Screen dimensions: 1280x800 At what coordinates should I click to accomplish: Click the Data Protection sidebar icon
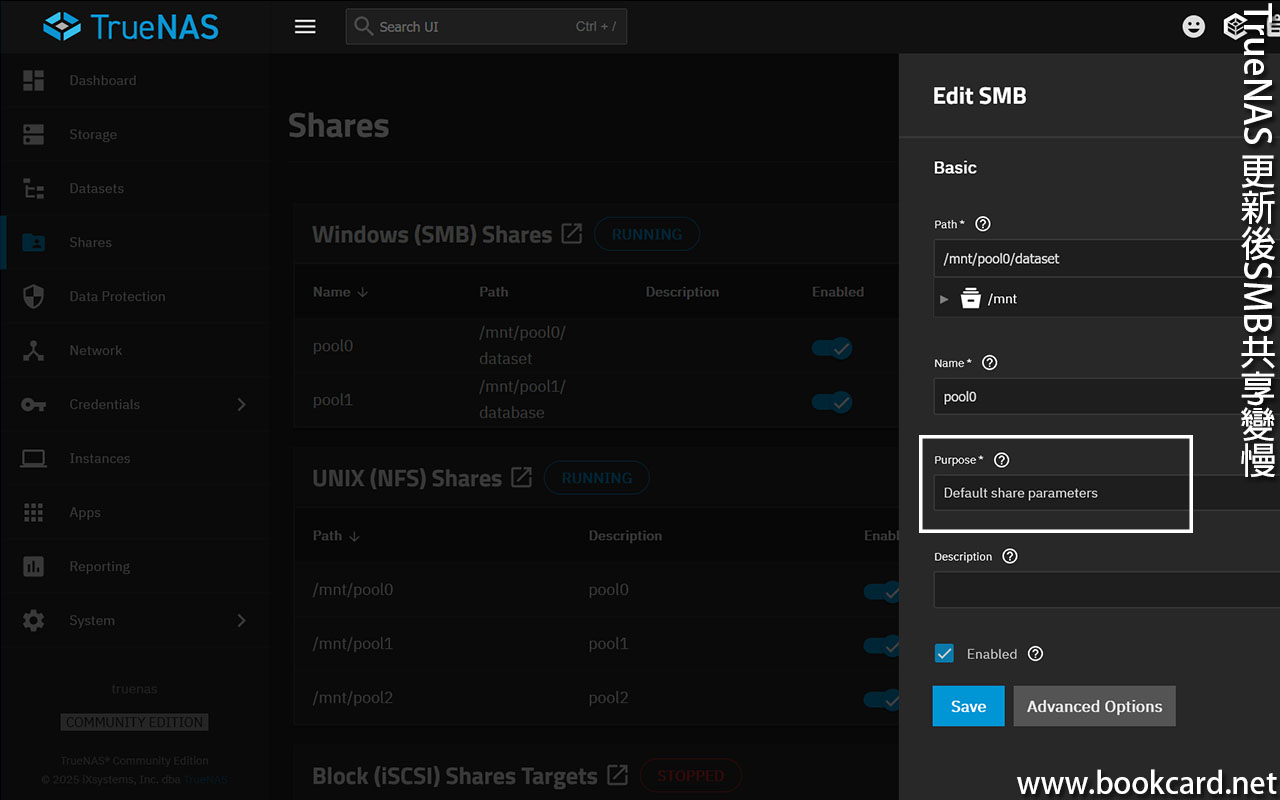point(33,296)
